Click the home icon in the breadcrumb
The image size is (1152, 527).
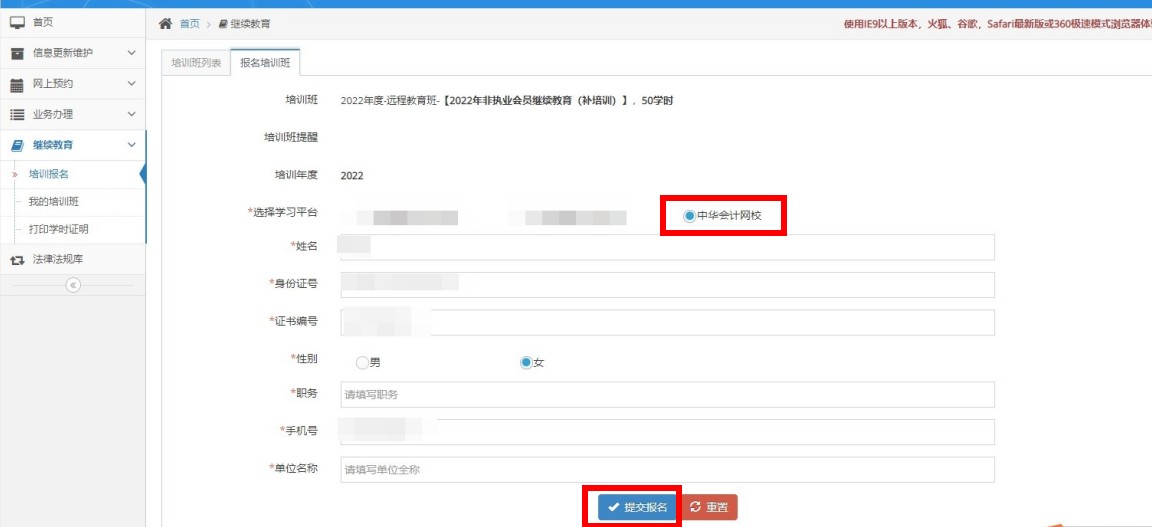pos(166,24)
